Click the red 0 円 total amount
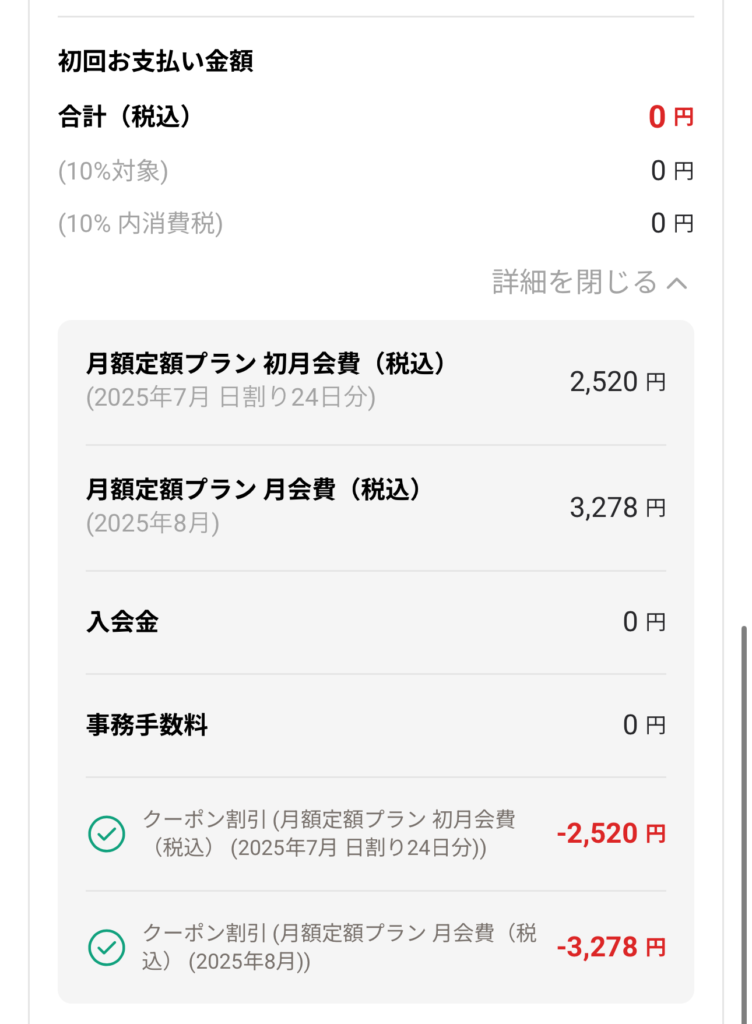 (670, 118)
